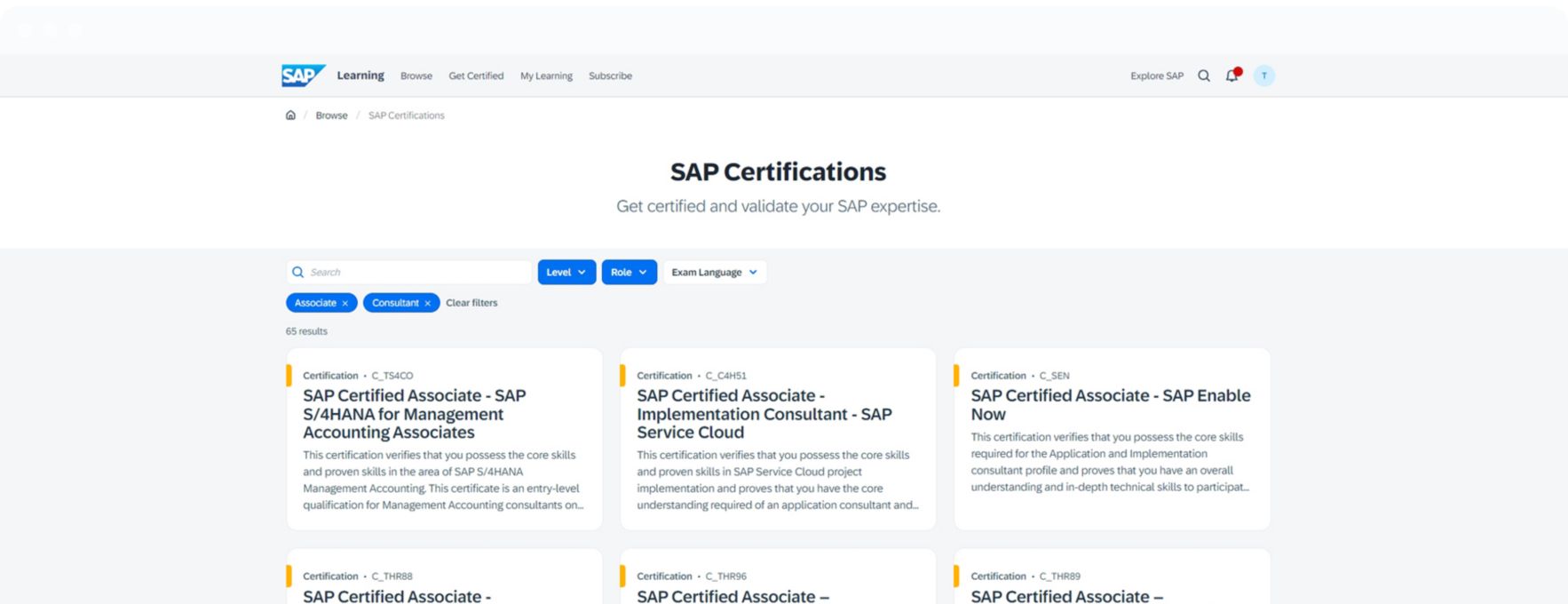The height and width of the screenshot is (604, 1568).
Task: Expand the Level filter dropdown
Action: [566, 273]
